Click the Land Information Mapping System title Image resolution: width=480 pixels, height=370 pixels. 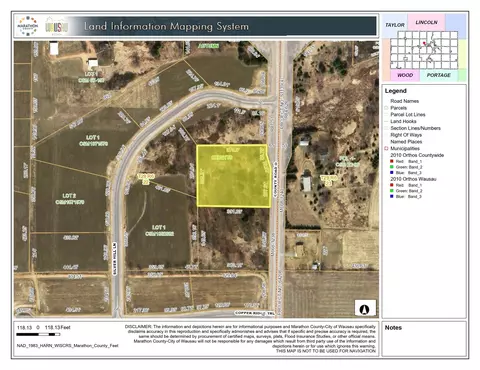click(166, 26)
